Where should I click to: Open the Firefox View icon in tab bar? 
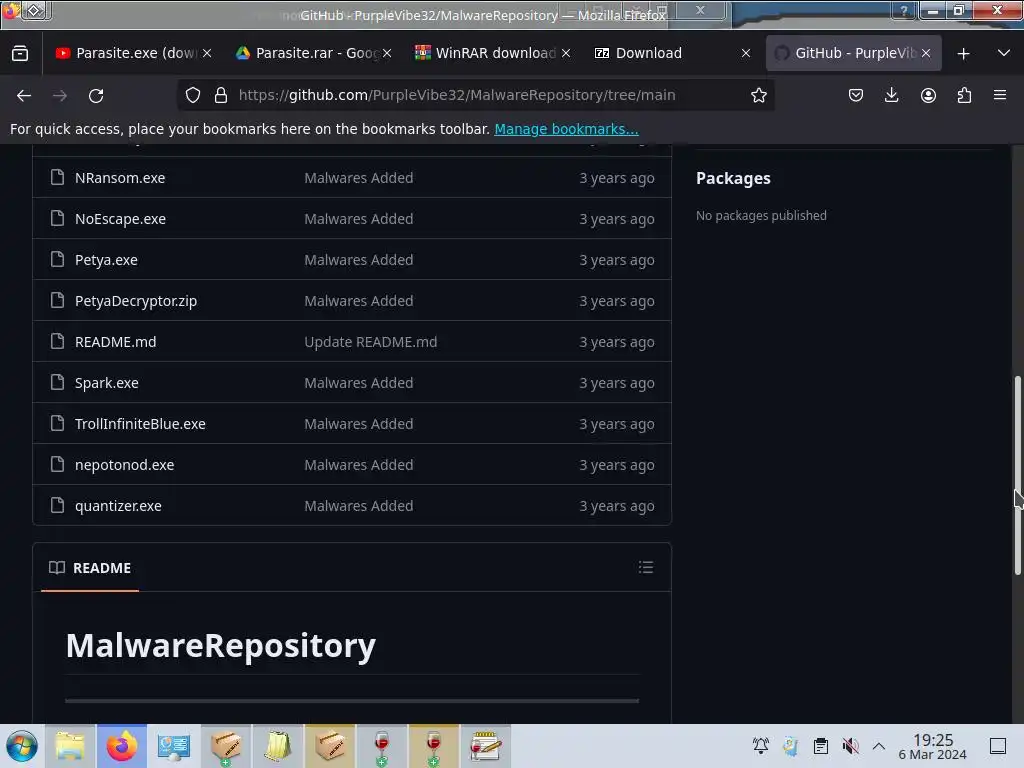[20, 54]
